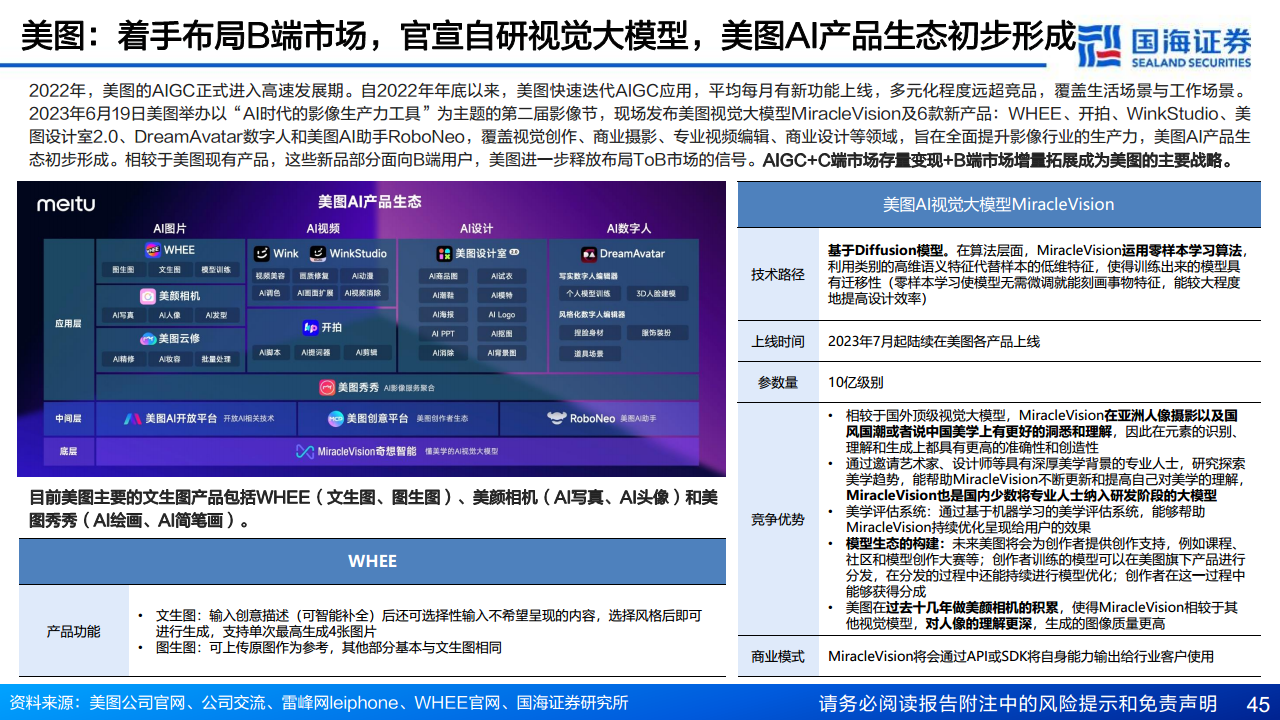The height and width of the screenshot is (720, 1280).
Task: Select the 文生图 chip under WHEE
Action: coord(170,270)
